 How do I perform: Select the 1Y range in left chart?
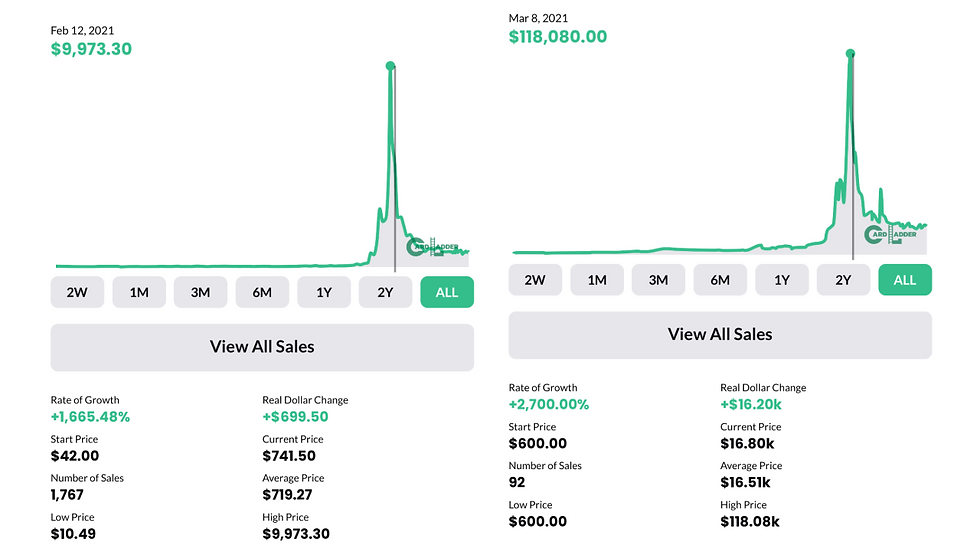click(324, 292)
